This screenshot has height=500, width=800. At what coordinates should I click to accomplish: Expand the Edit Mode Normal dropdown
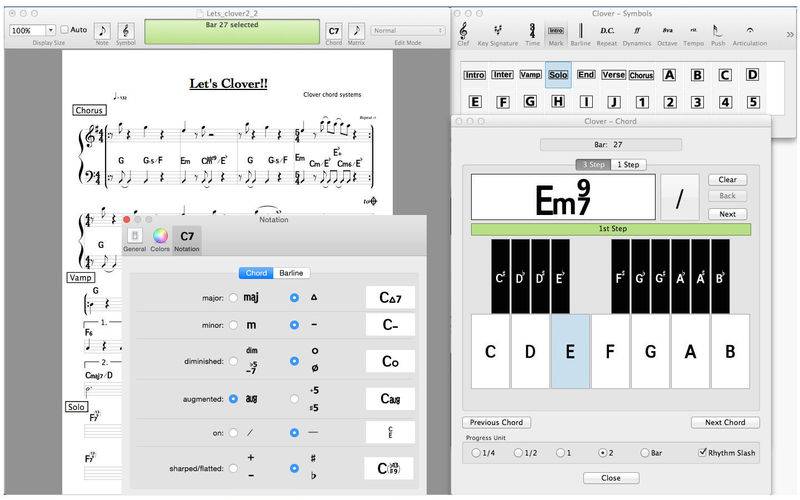pyautogui.click(x=409, y=30)
